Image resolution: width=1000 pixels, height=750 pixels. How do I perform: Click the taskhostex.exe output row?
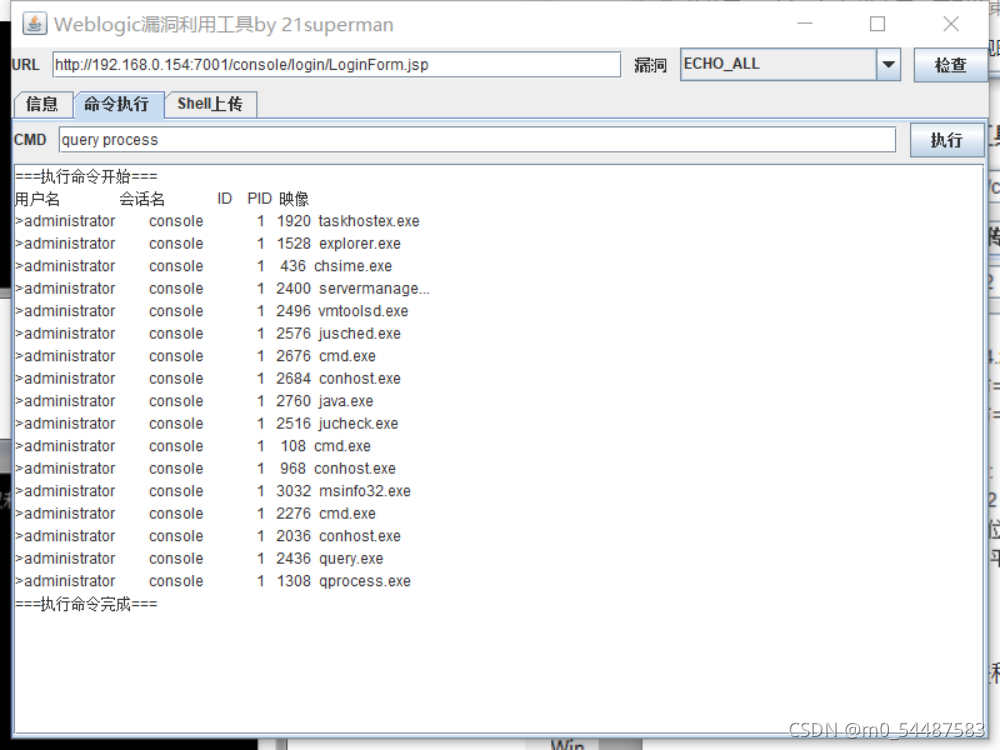217,221
